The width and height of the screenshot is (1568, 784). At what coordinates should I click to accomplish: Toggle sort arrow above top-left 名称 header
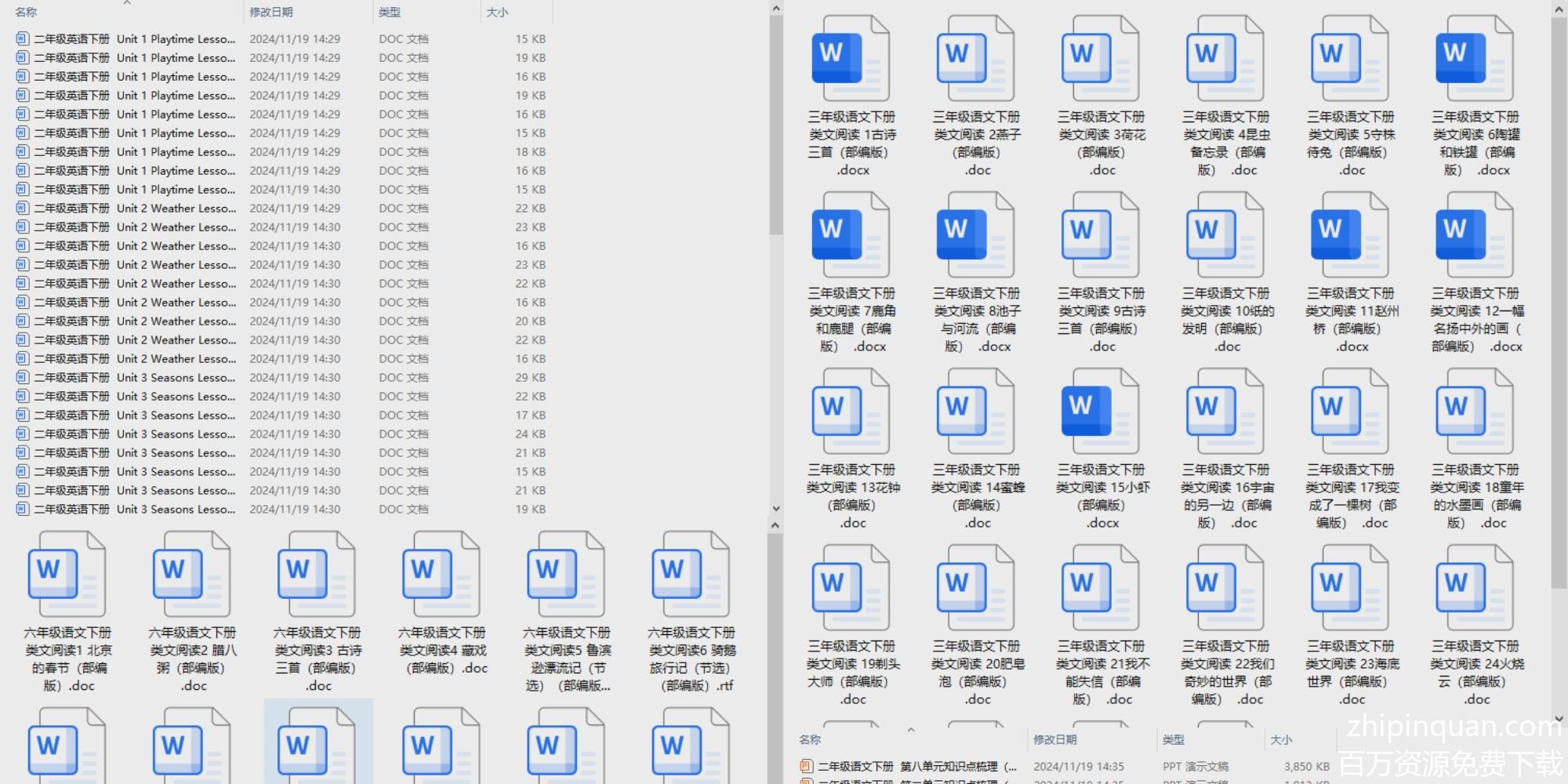pyautogui.click(x=127, y=3)
